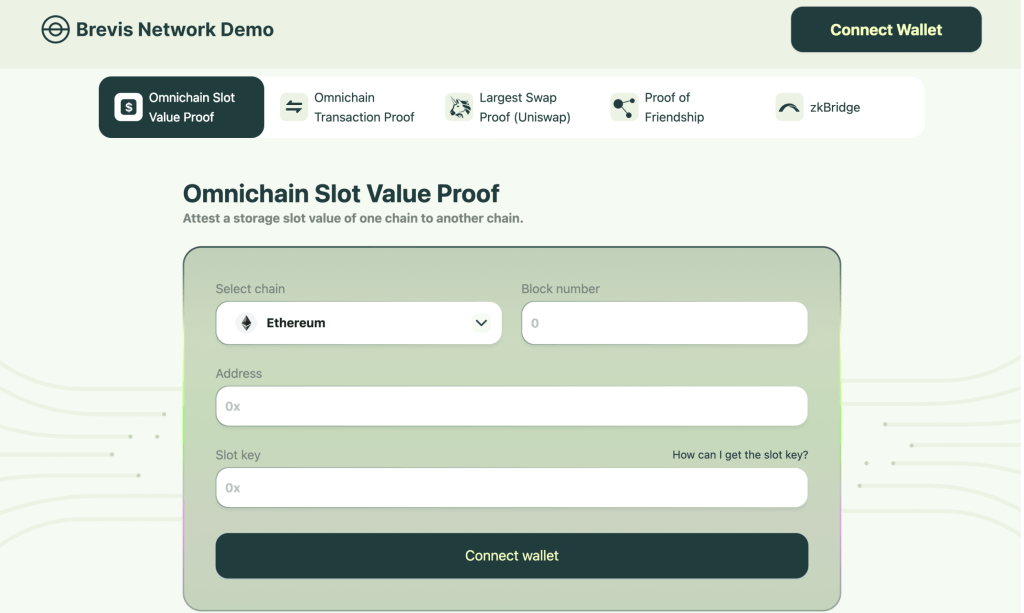1024x613 pixels.
Task: Click the Ethereum diamond icon in chain selector
Action: [x=245, y=323]
